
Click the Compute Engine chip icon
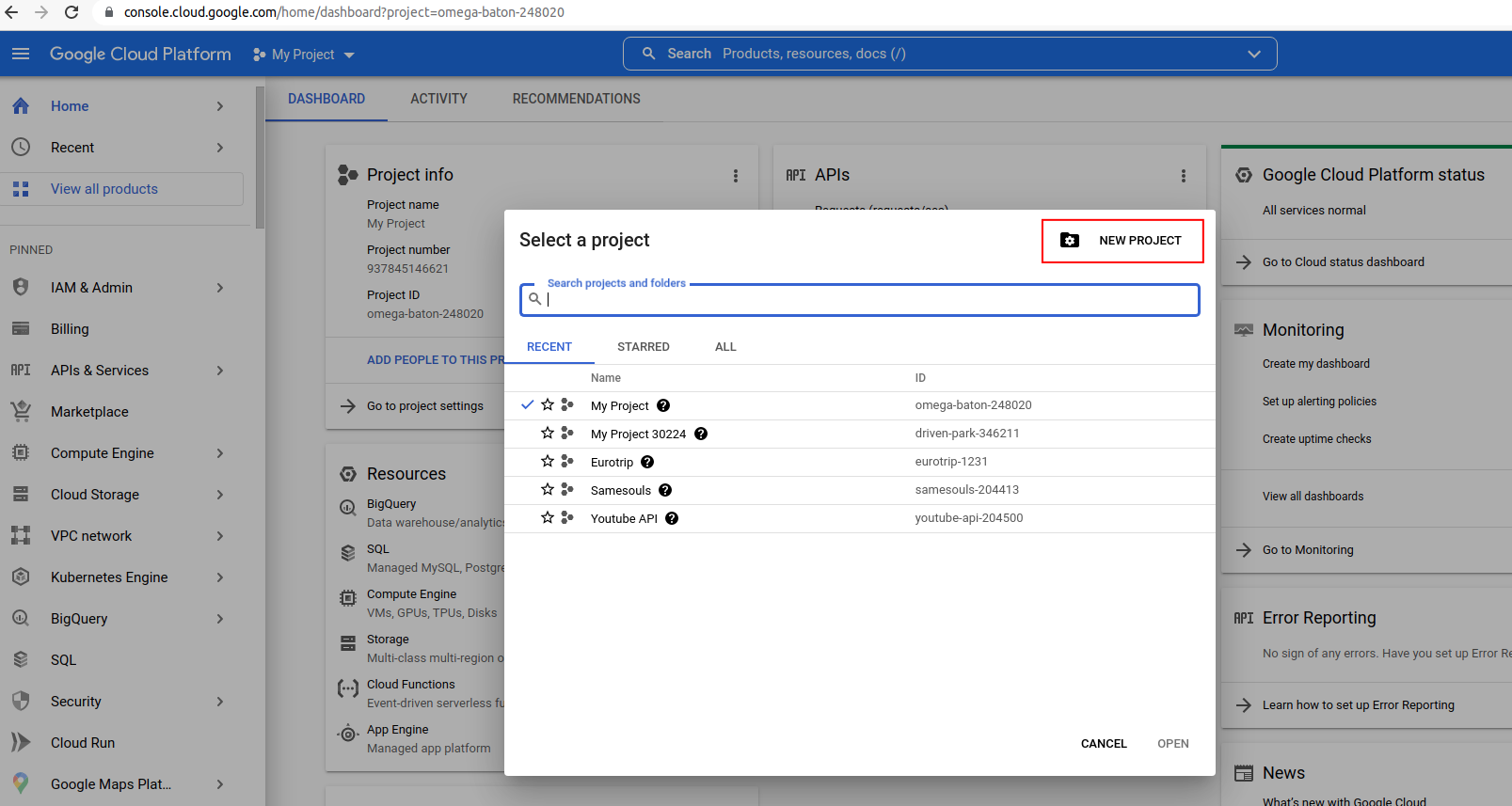(21, 452)
